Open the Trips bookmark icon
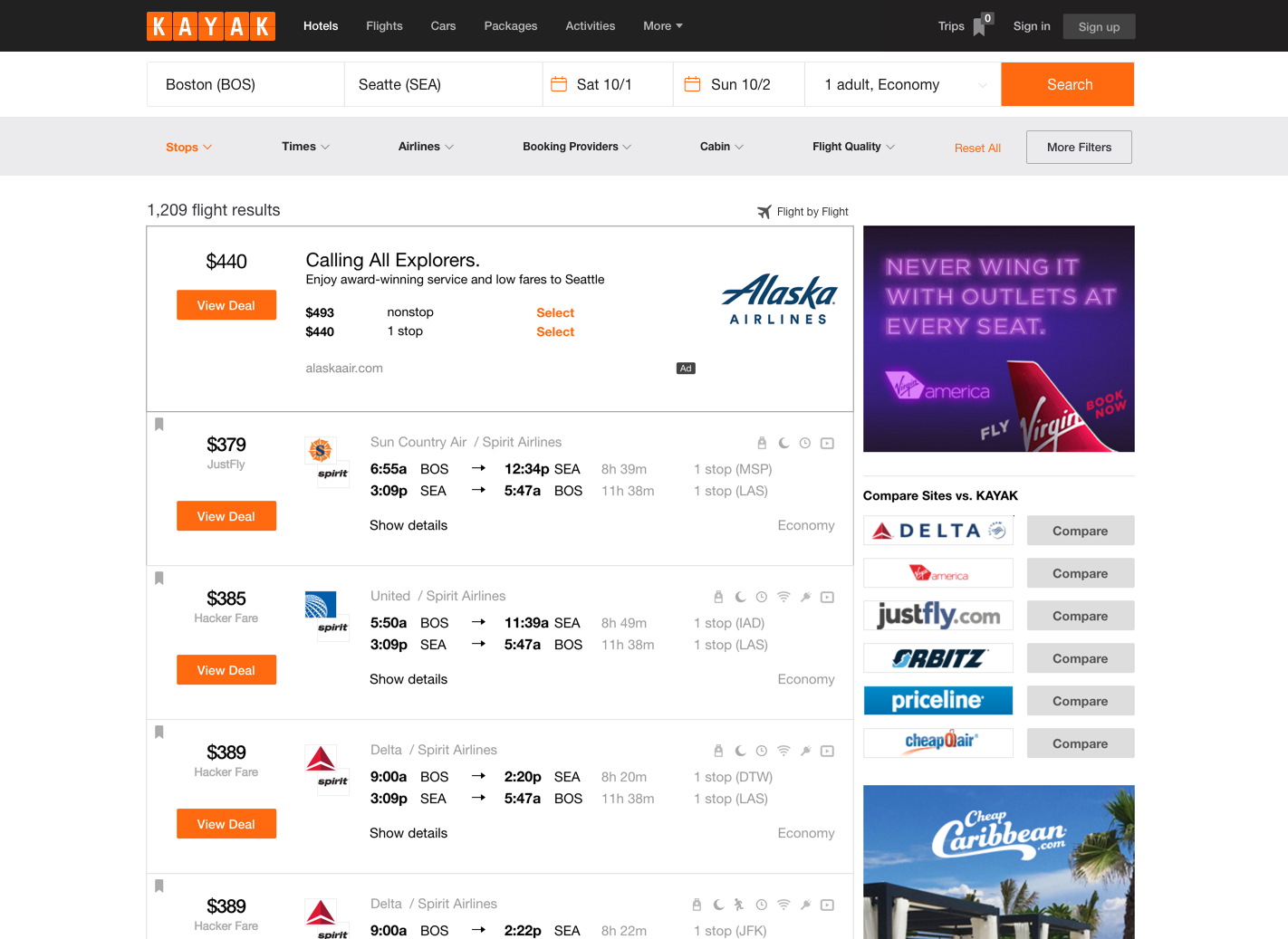Screen dimensions: 1288x939 coord(979,27)
